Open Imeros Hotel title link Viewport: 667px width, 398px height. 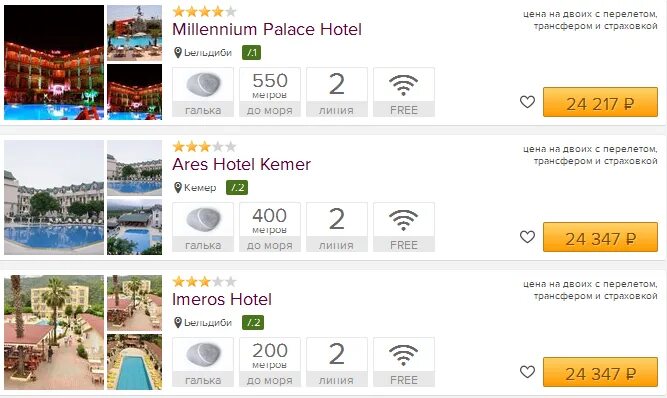[222, 299]
